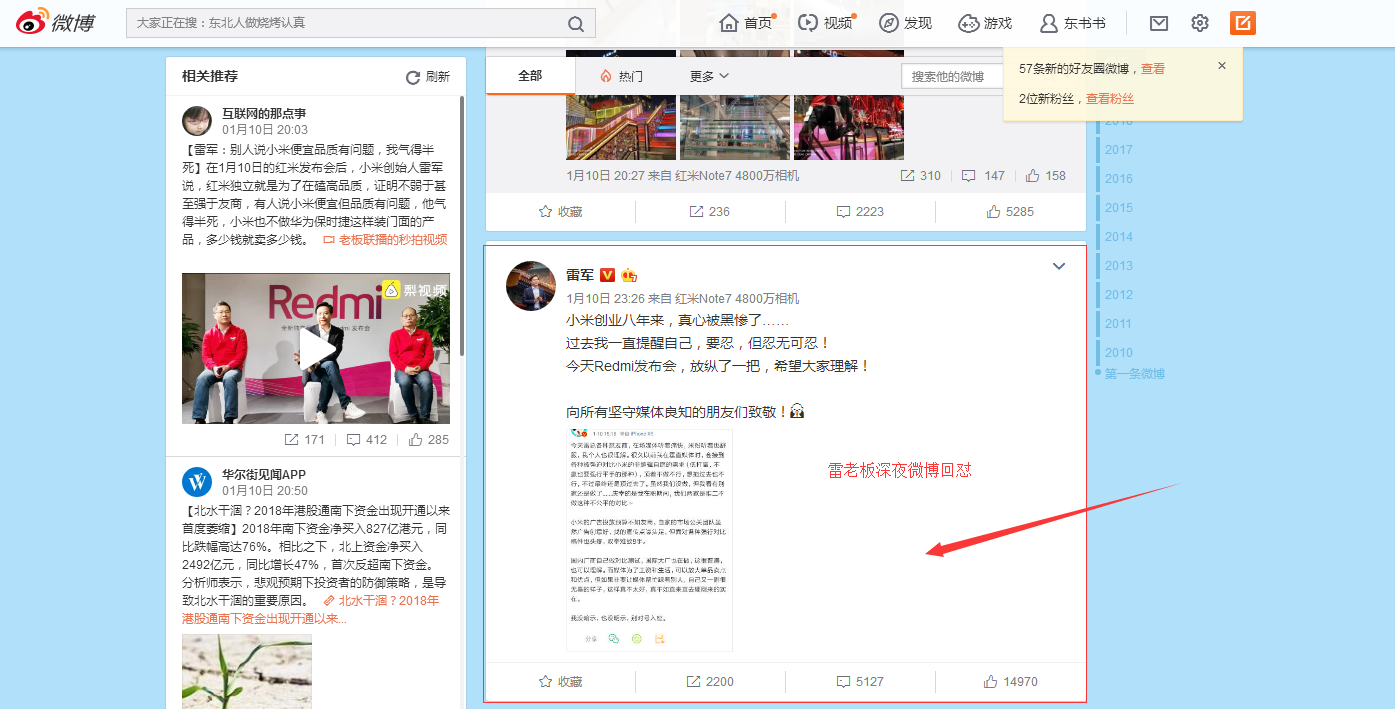Click 收藏 on the post with 5127 comments
This screenshot has height=709, width=1395.
tap(560, 682)
